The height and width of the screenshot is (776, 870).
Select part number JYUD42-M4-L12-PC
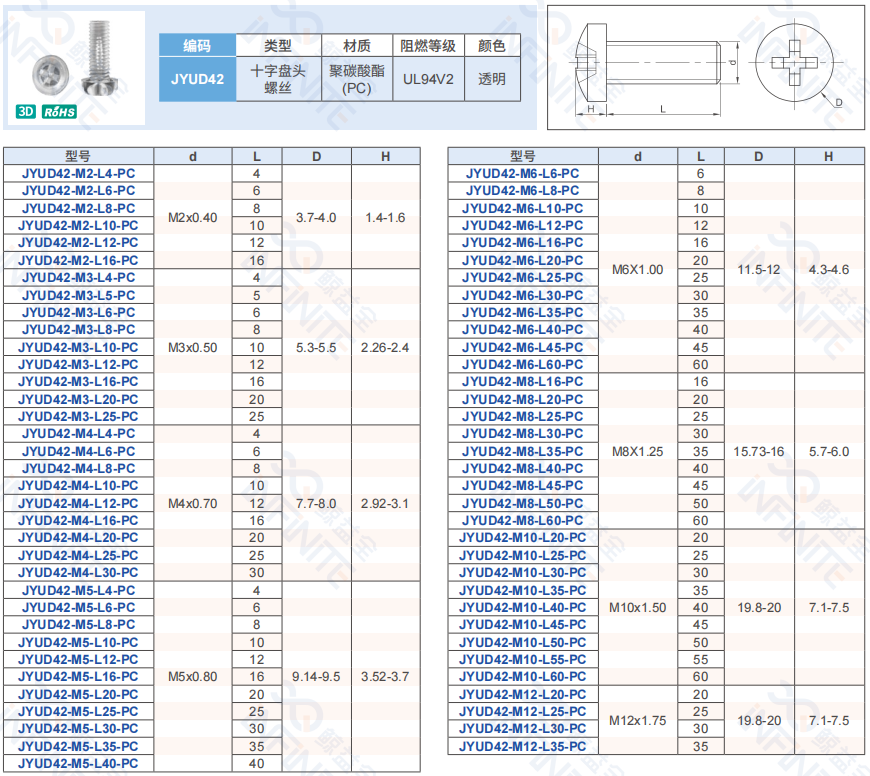(78, 503)
